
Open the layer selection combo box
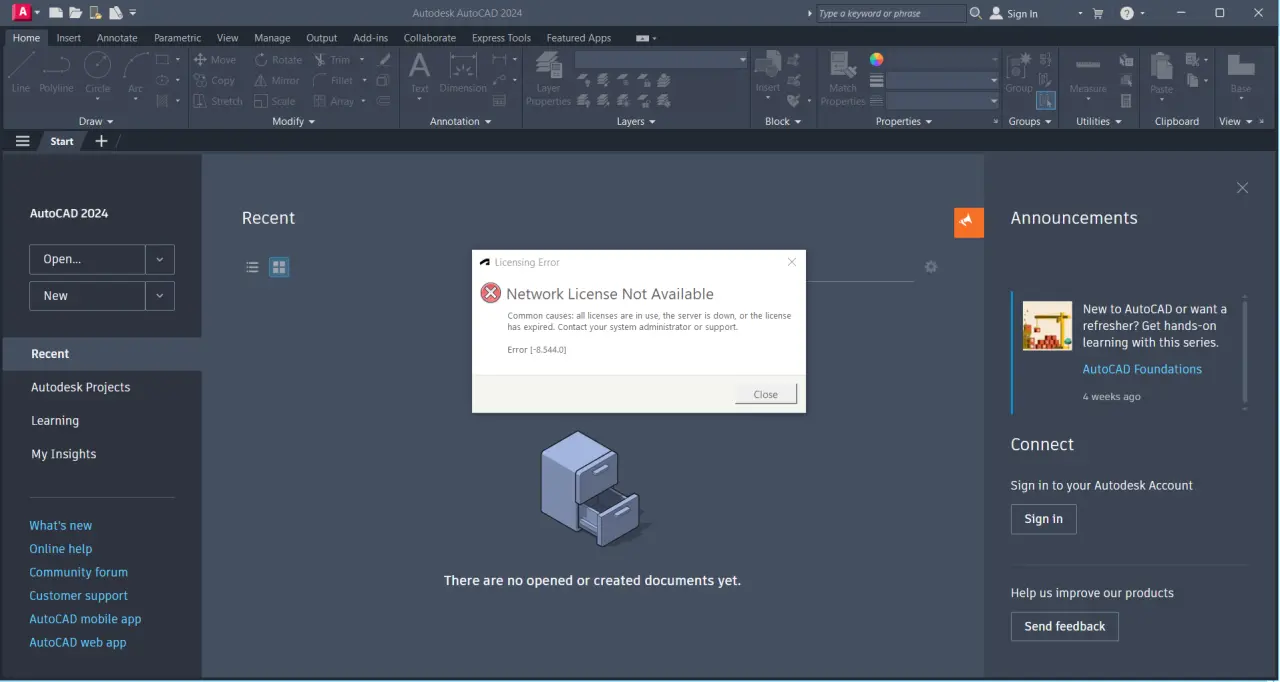(661, 60)
